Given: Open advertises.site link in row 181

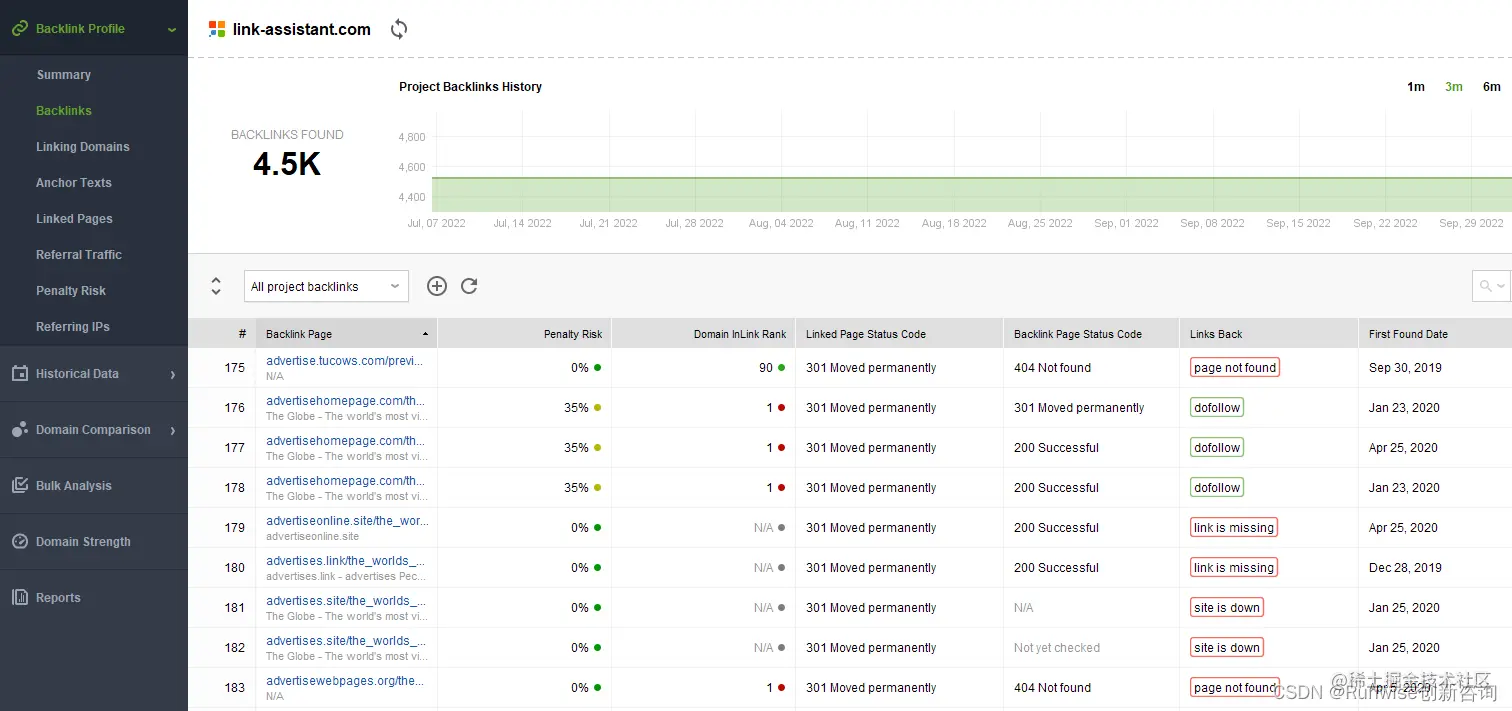Looking at the screenshot, I should (346, 601).
